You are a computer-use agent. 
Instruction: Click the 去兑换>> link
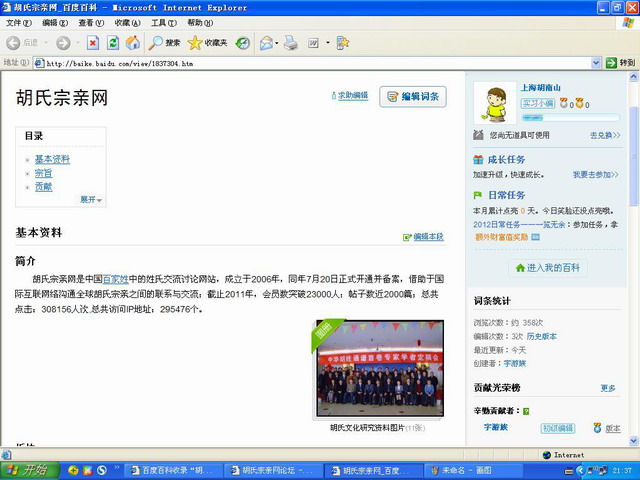(x=605, y=135)
